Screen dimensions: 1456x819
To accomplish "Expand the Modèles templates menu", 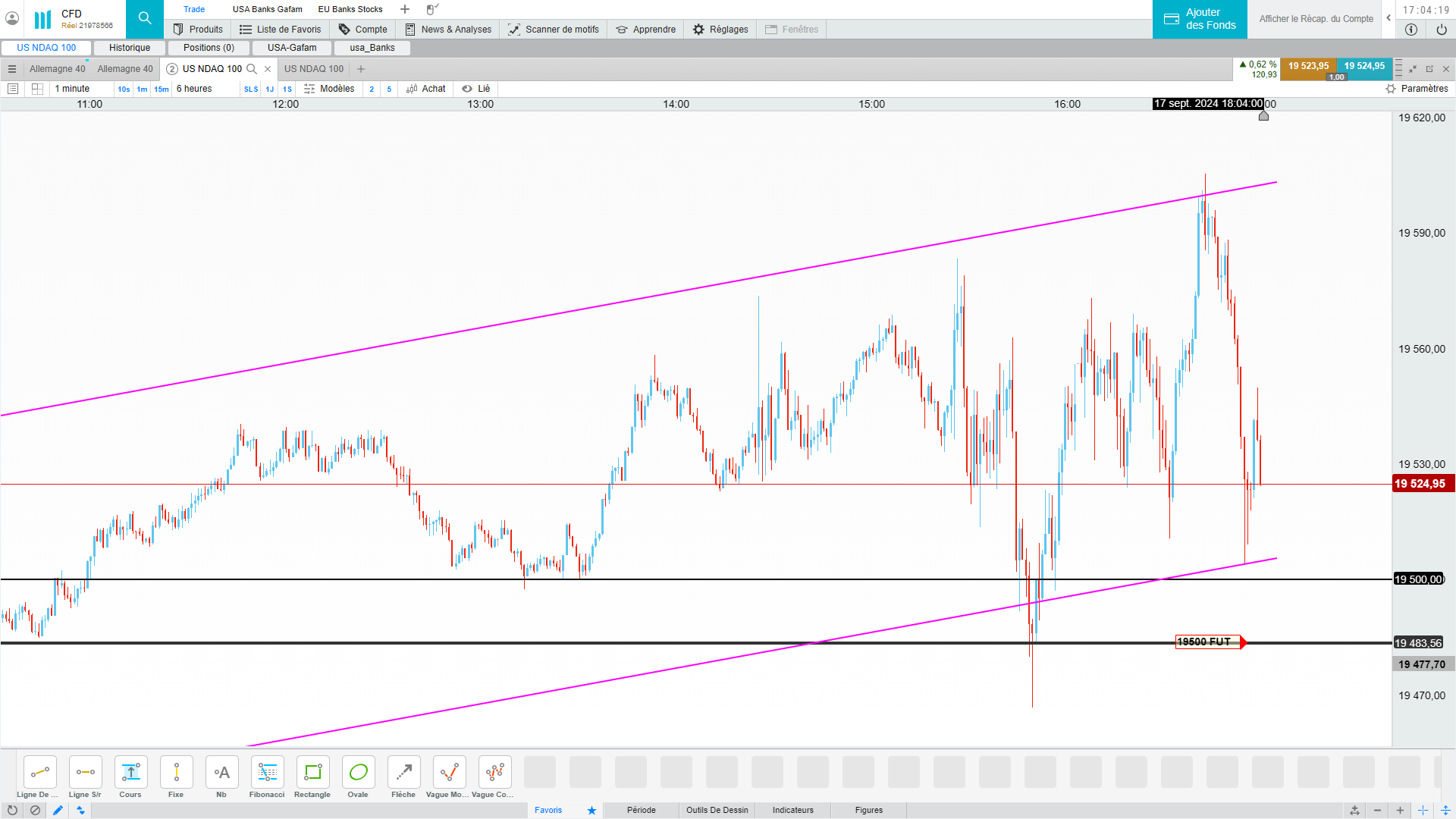I will pyautogui.click(x=329, y=89).
